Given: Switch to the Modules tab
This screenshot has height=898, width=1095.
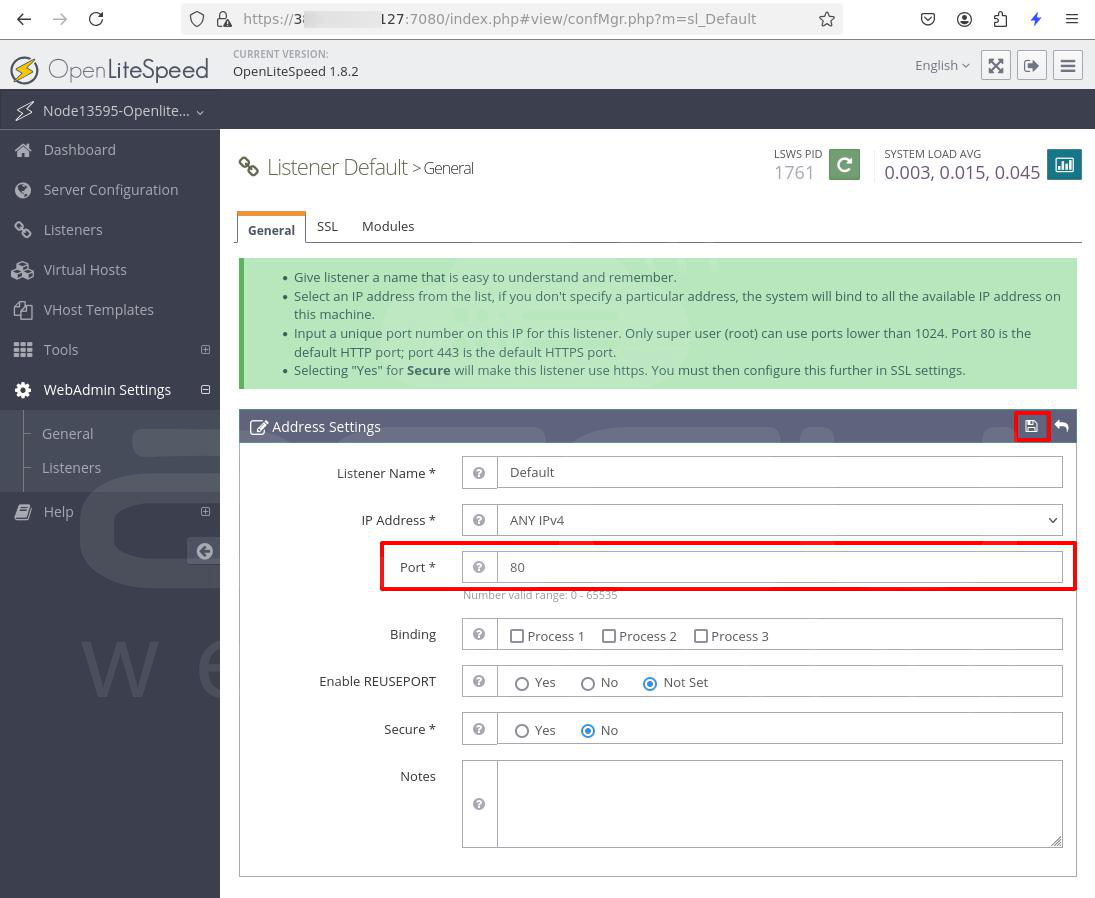Looking at the screenshot, I should pos(388,226).
